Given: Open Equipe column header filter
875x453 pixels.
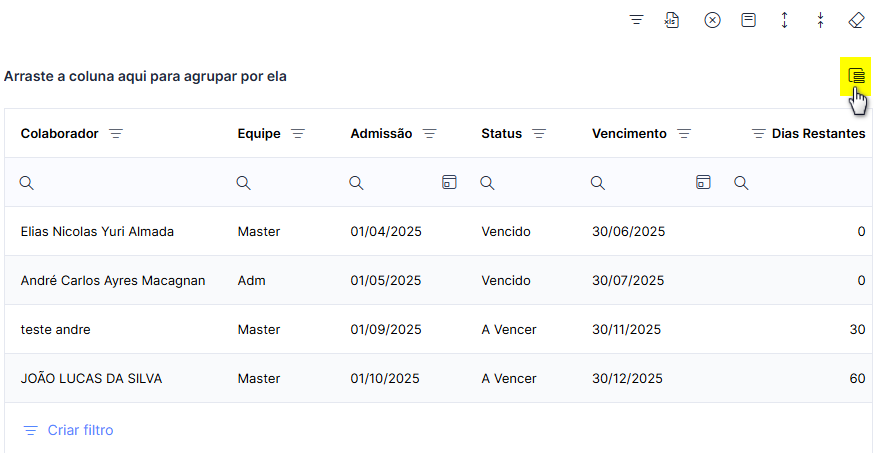Looking at the screenshot, I should pyautogui.click(x=298, y=134).
